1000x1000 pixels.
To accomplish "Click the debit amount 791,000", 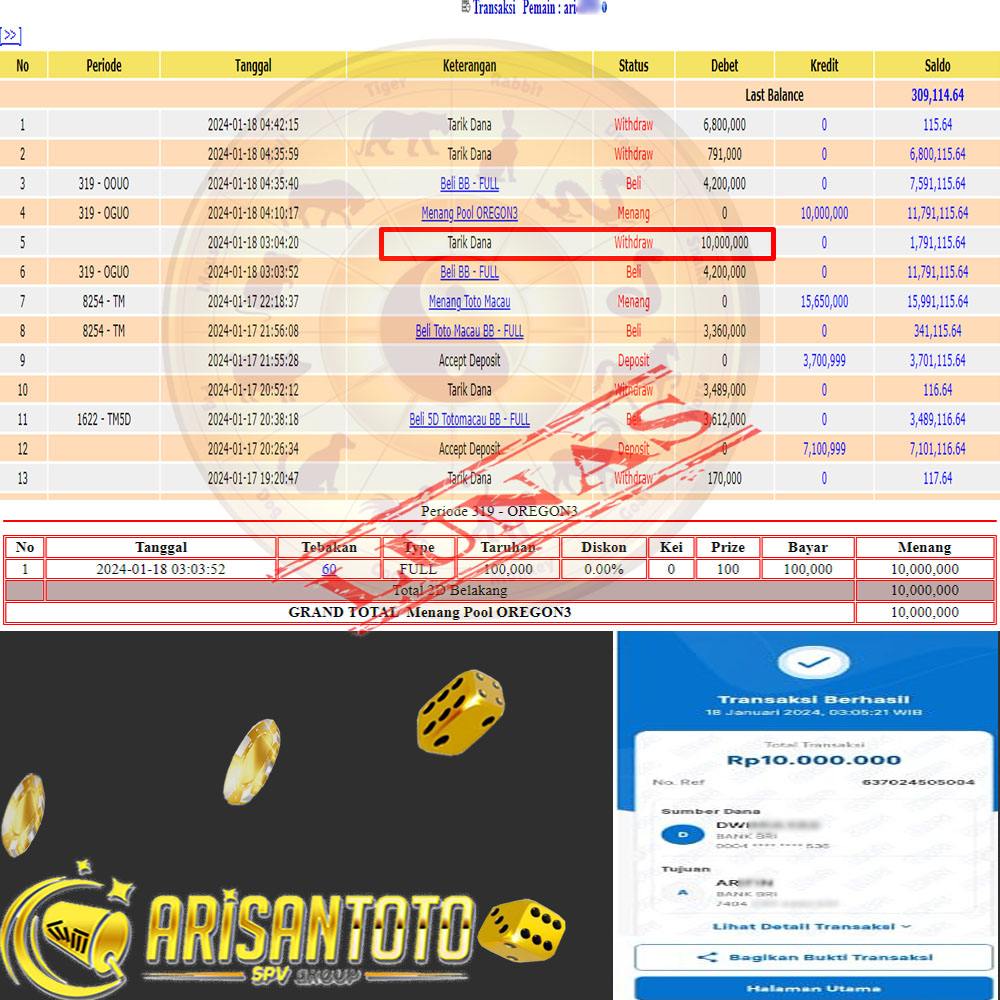I will (724, 154).
